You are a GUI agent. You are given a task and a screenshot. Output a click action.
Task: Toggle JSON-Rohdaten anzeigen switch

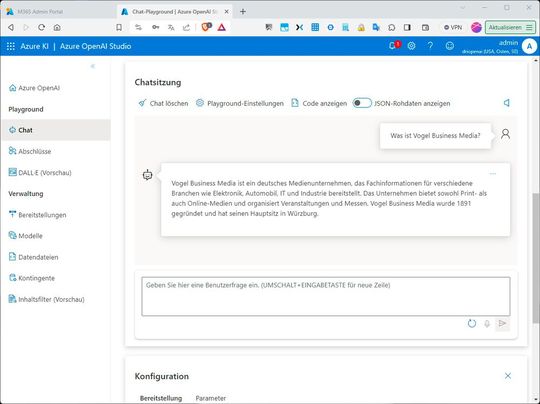pyautogui.click(x=362, y=103)
